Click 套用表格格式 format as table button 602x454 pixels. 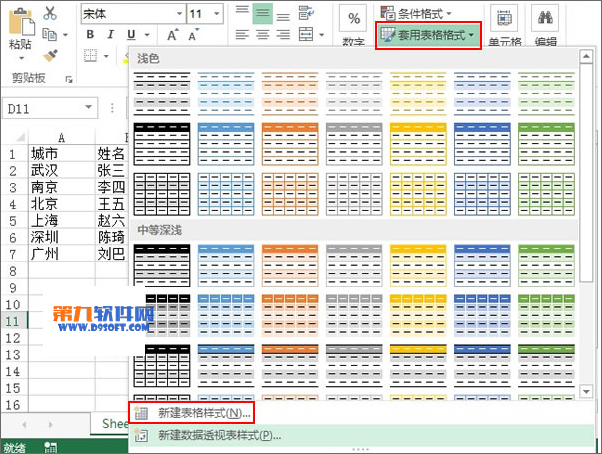click(x=428, y=35)
